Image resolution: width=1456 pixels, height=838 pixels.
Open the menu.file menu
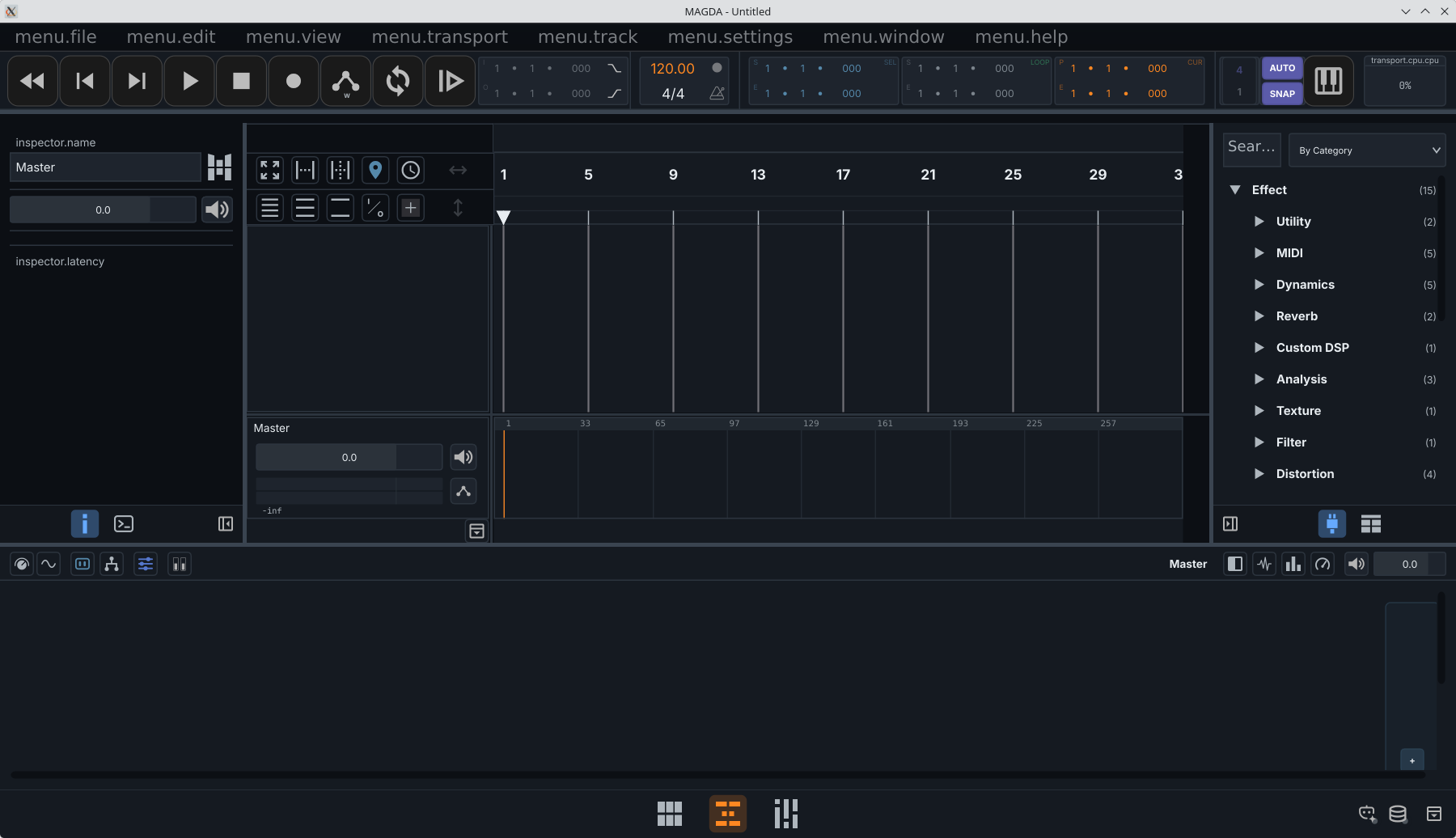point(56,37)
